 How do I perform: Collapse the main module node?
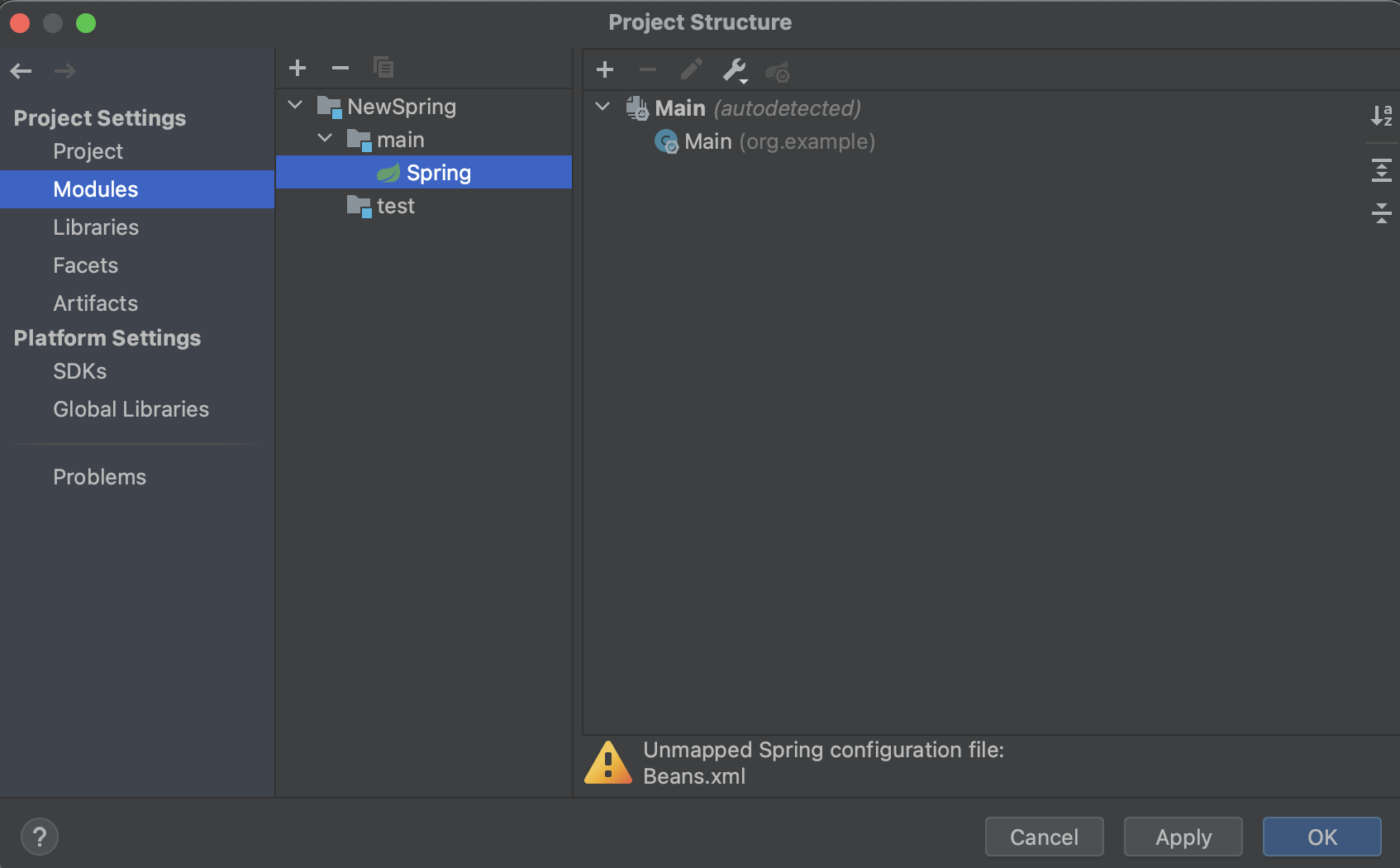tap(325, 139)
